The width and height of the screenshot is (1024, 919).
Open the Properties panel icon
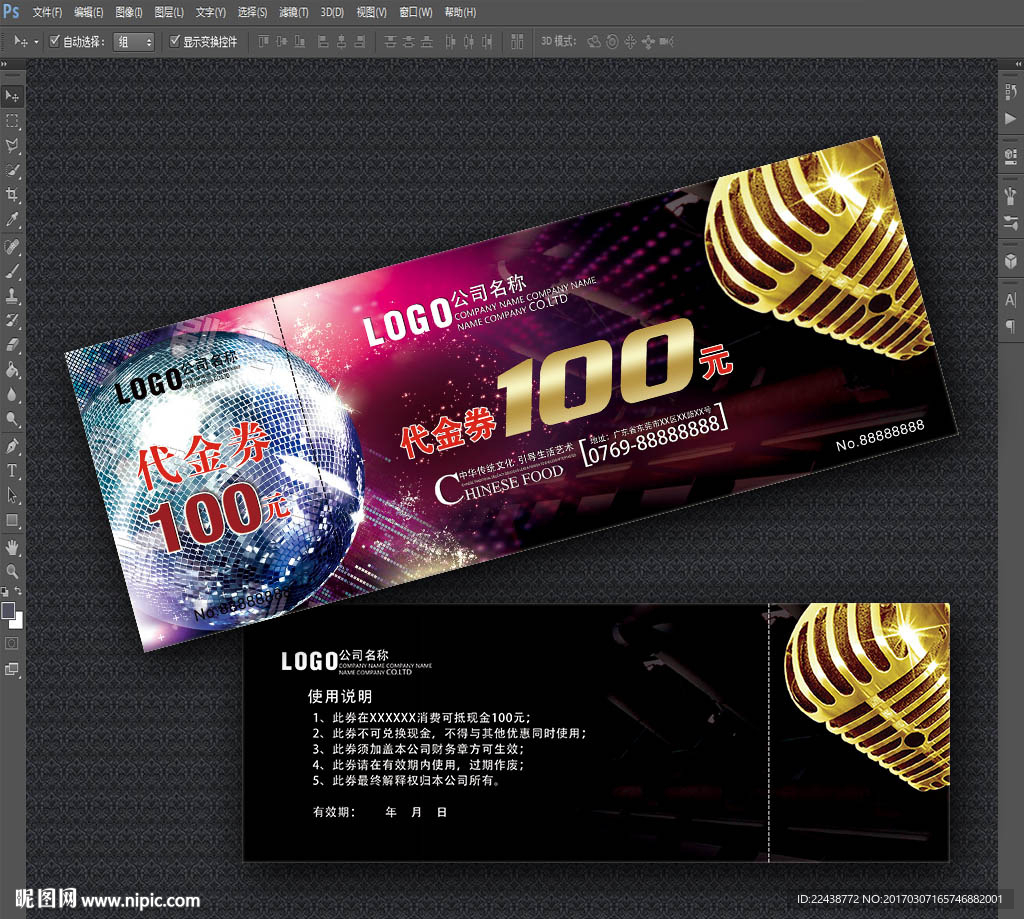click(1011, 156)
